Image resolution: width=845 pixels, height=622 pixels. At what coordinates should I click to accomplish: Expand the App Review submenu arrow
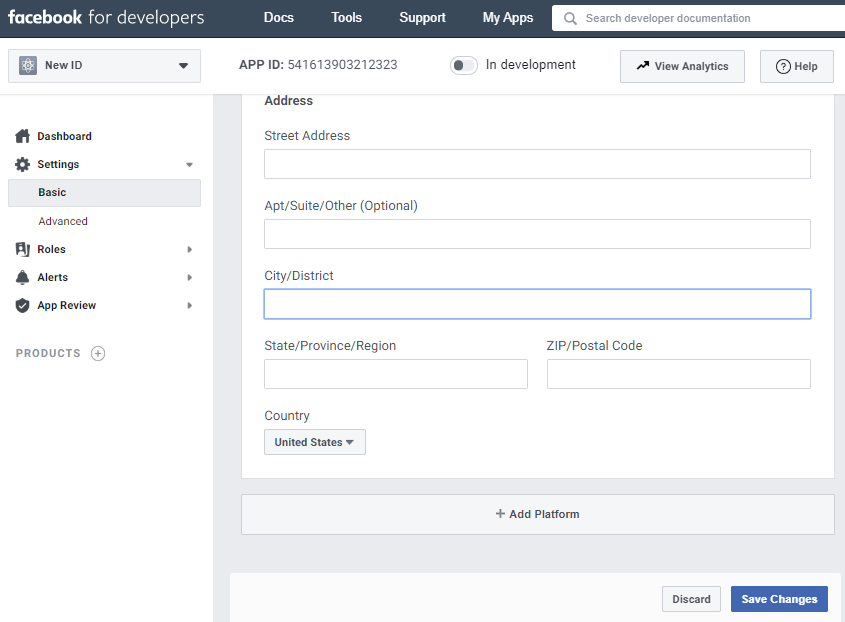point(189,305)
